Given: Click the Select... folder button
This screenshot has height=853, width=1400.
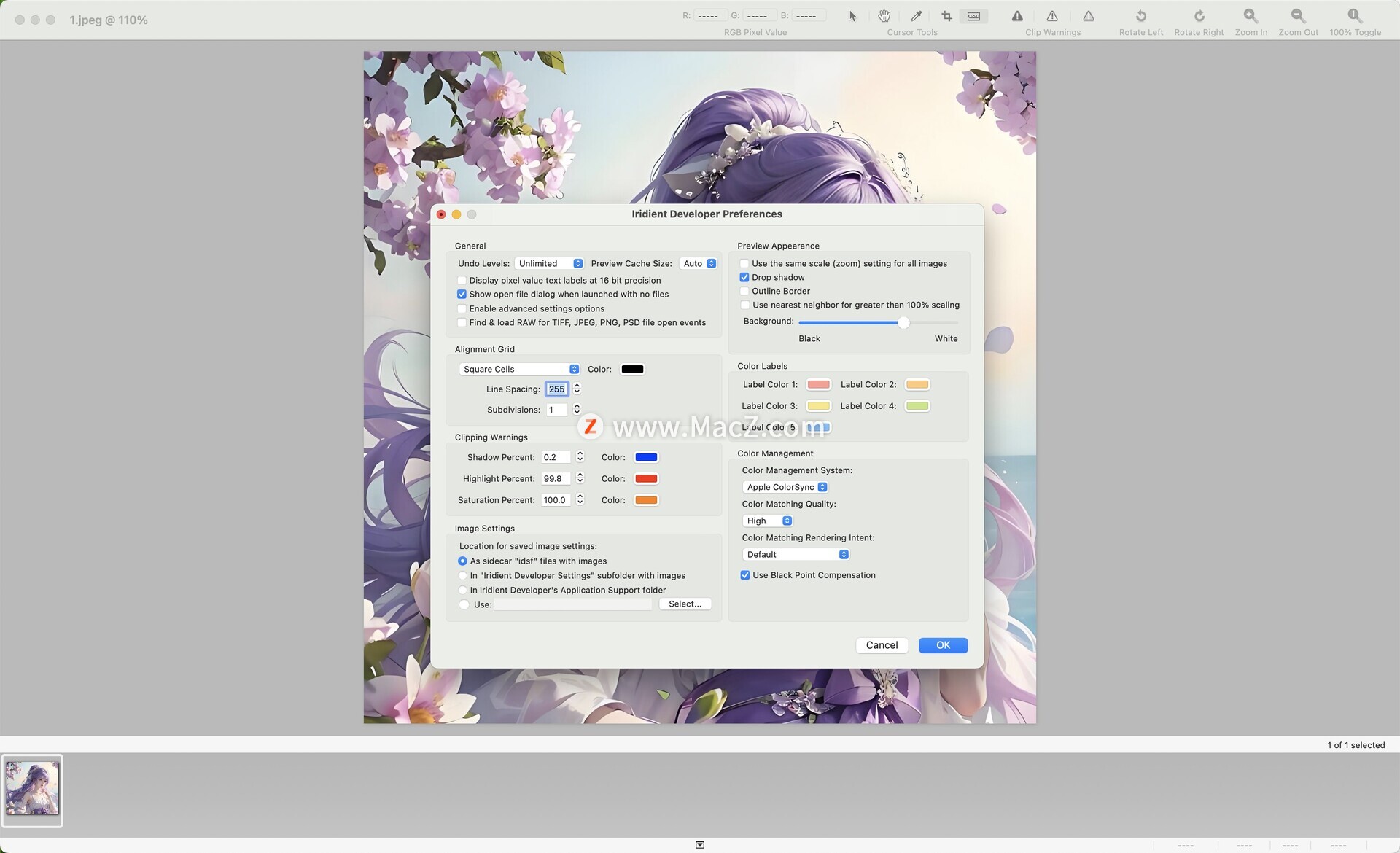Looking at the screenshot, I should click(685, 604).
